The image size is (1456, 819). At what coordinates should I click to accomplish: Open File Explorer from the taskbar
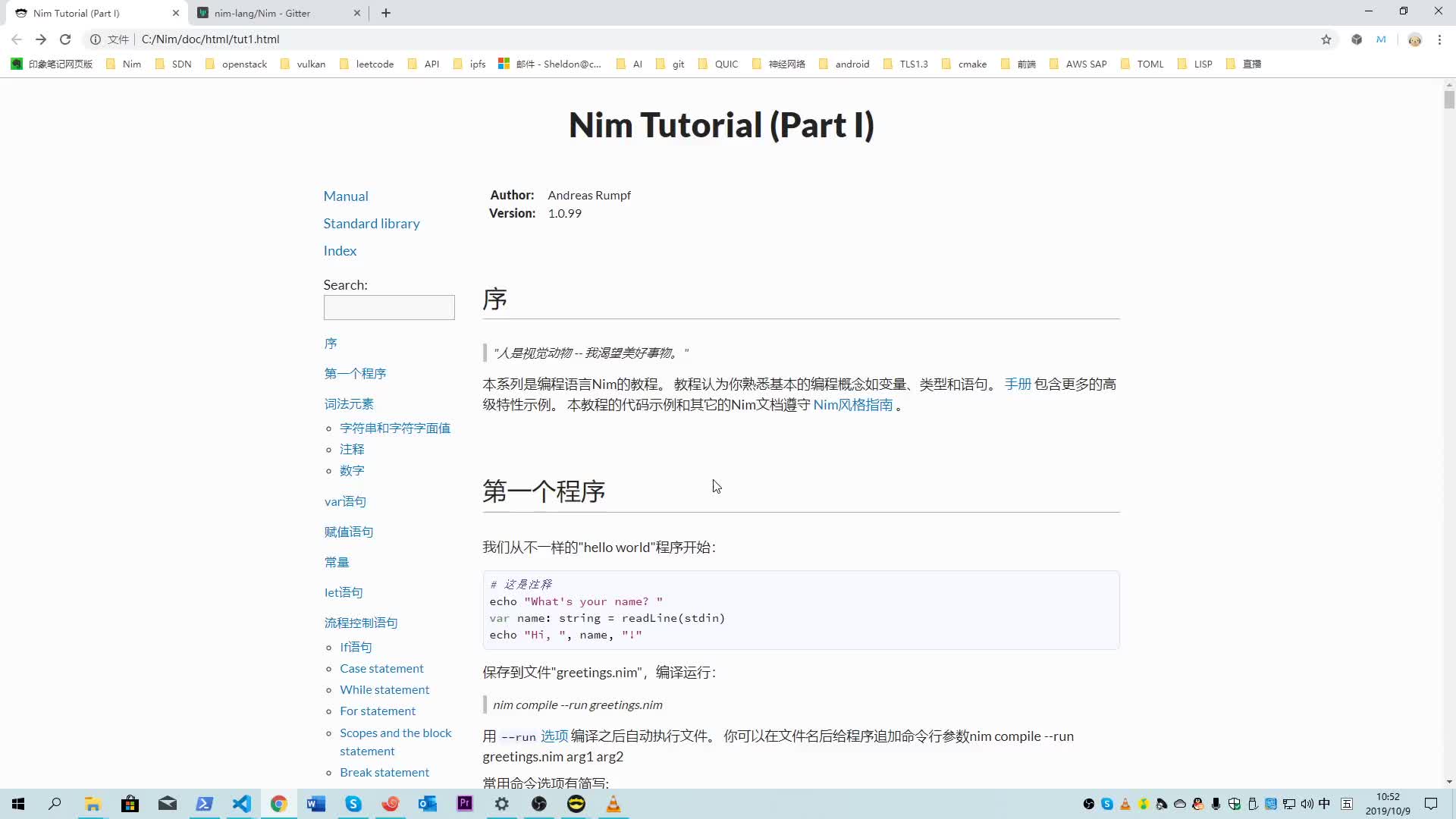(93, 804)
